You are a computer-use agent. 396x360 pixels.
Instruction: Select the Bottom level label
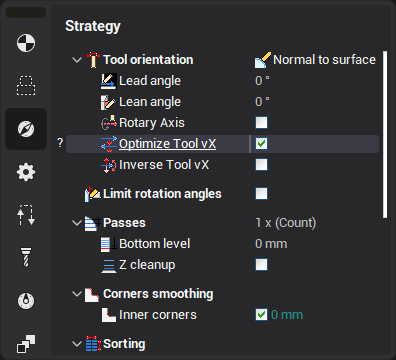(x=155, y=244)
